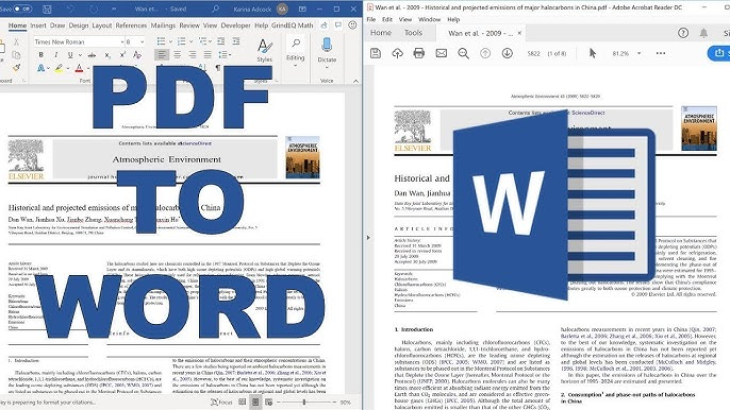Toggle Underline formatting
Screen dimensions: 730x410
pyautogui.click(x=70, y=55)
